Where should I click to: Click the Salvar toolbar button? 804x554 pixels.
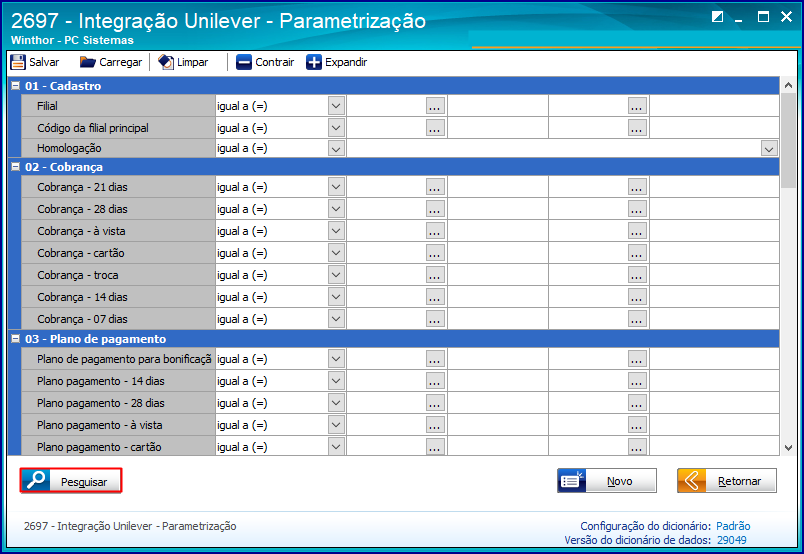click(35, 62)
